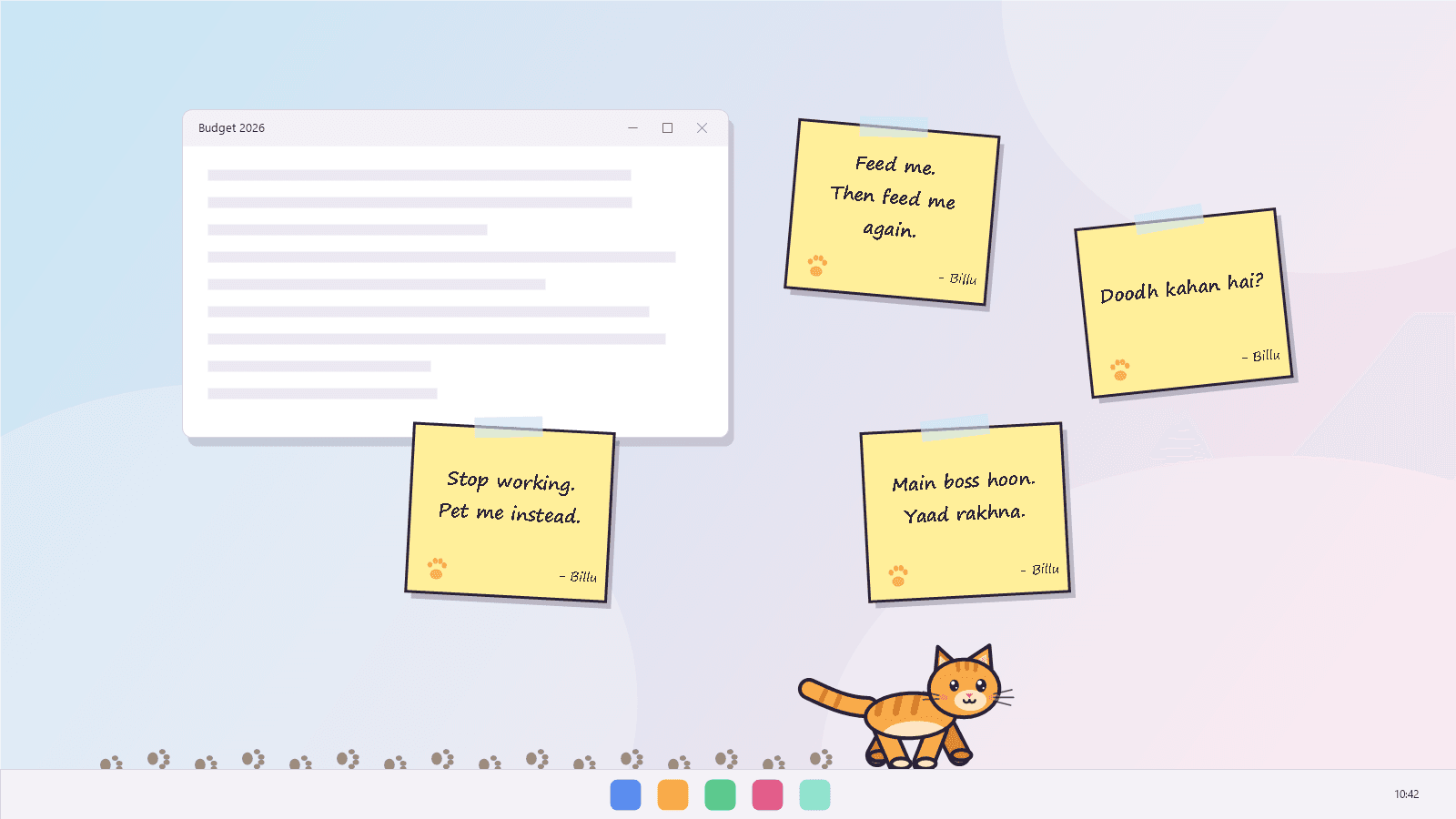1456x819 pixels.
Task: Maximize the Budget 2026 window
Action: point(667,128)
